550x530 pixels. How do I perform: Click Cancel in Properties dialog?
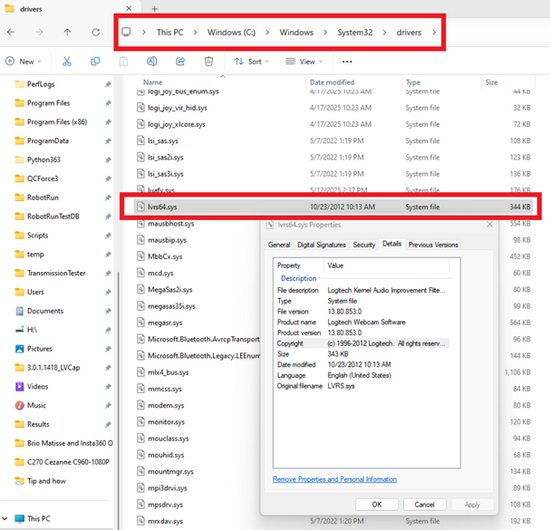[x=424, y=504]
